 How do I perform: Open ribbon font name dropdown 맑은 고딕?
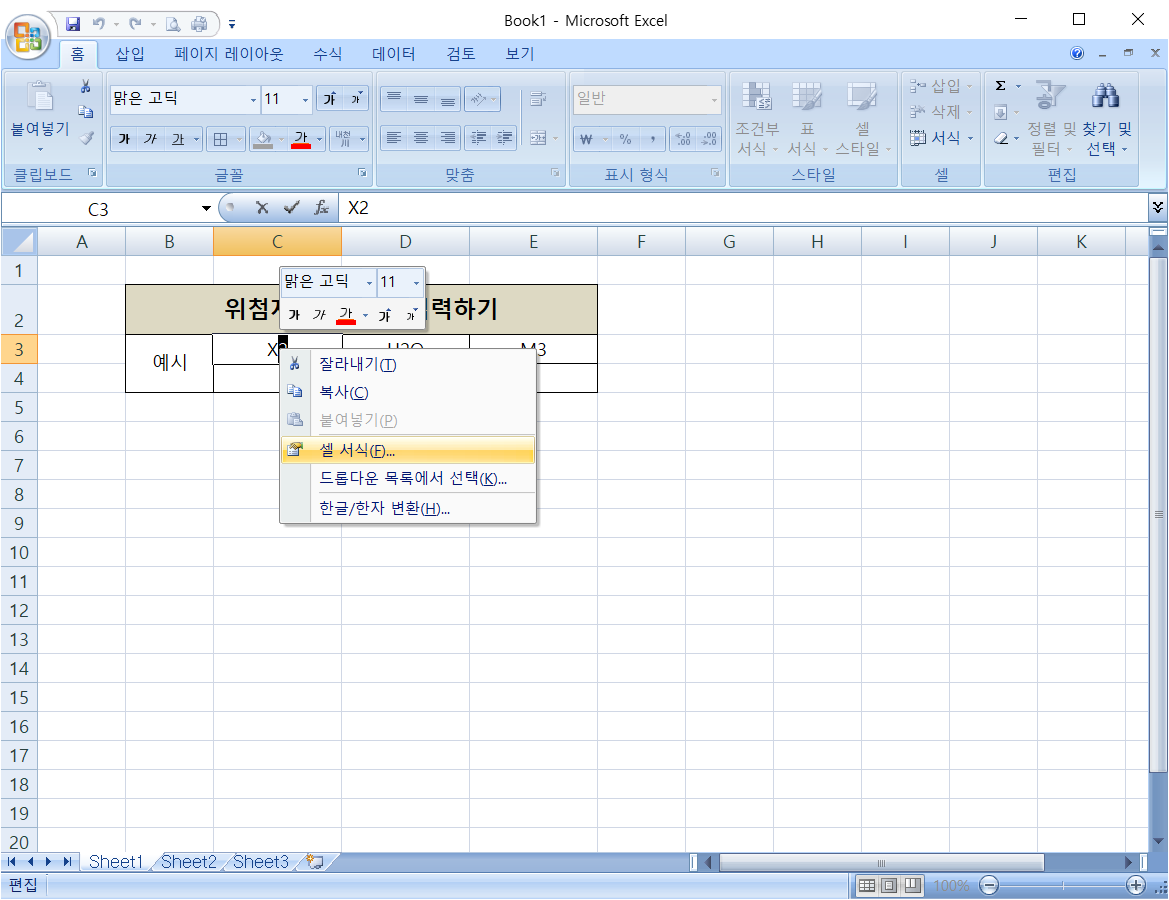(x=253, y=99)
